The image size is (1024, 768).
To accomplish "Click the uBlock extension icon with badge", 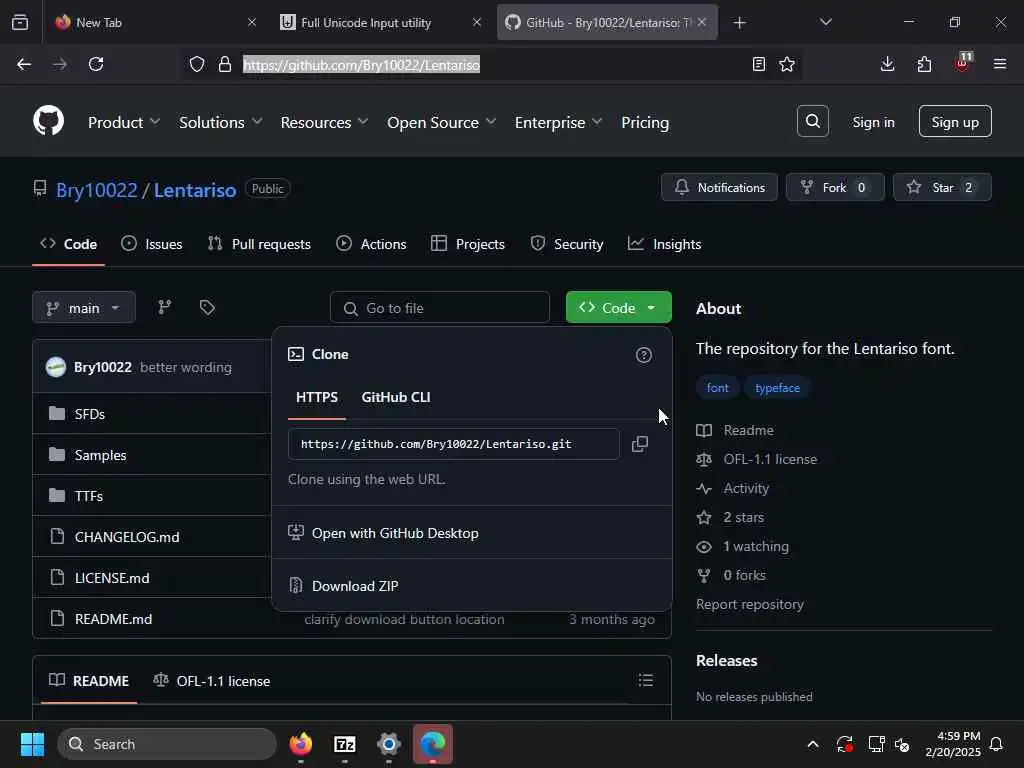I will (962, 63).
